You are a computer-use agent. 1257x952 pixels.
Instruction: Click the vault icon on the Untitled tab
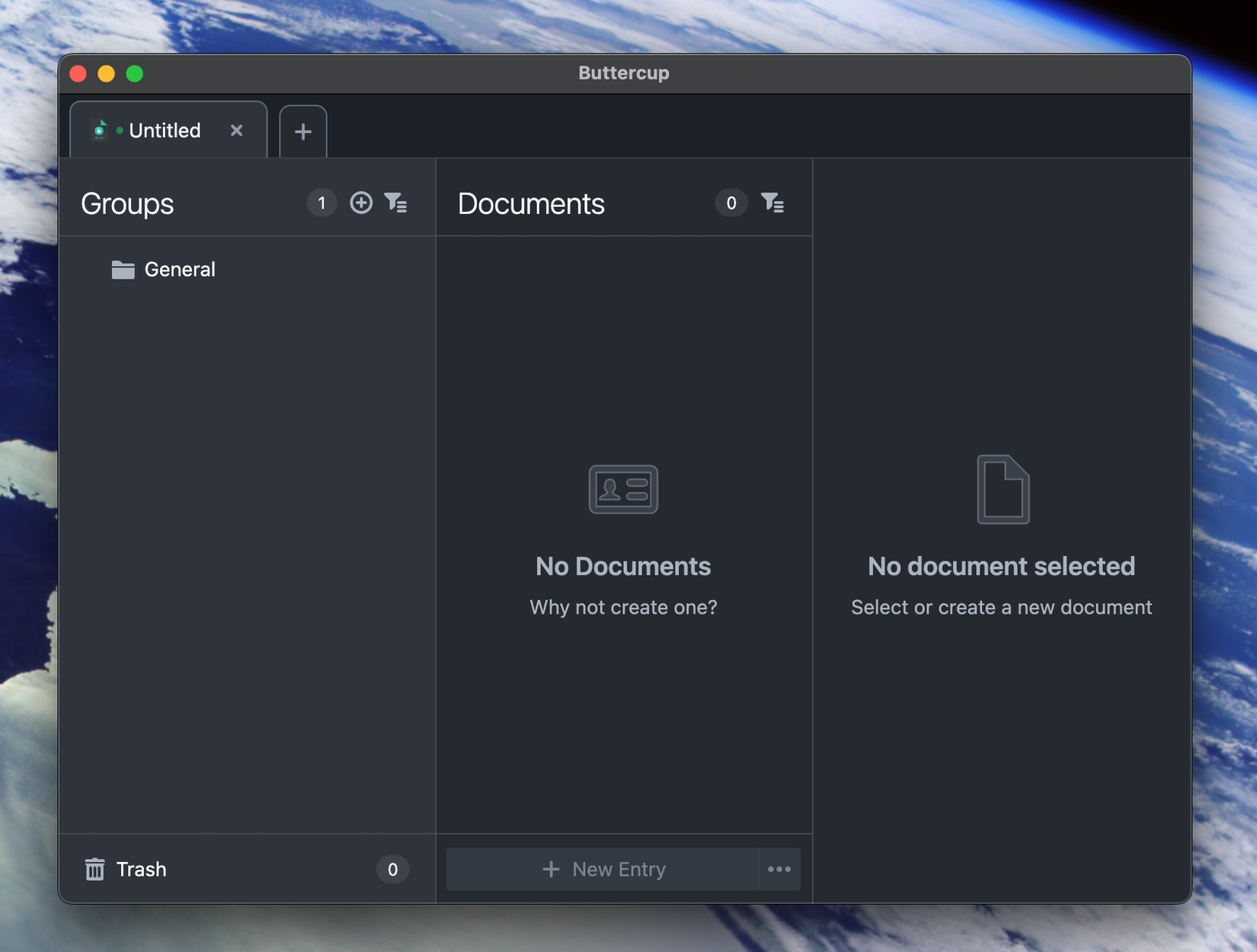[99, 129]
